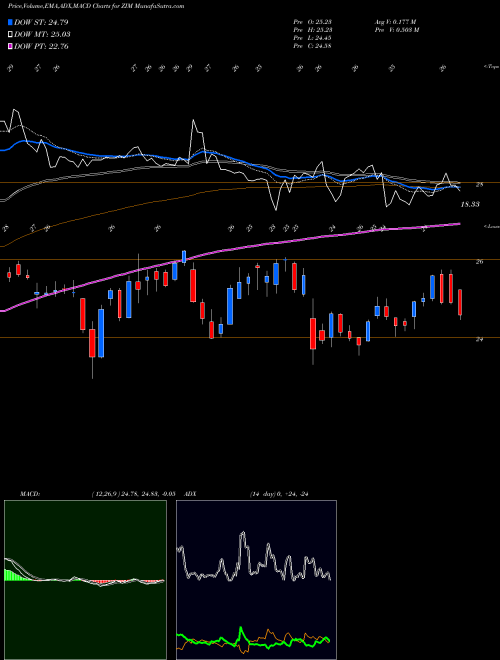This screenshot has width=500, height=660.
Task: Click the Pre V: 0.503 M value
Action: pos(396,30)
